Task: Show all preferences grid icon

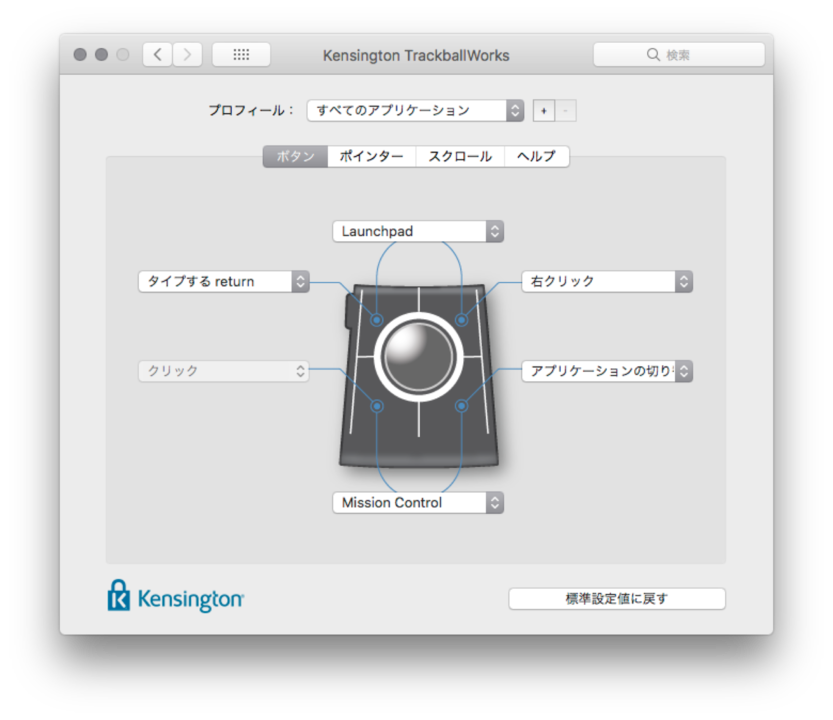Action: [x=241, y=55]
